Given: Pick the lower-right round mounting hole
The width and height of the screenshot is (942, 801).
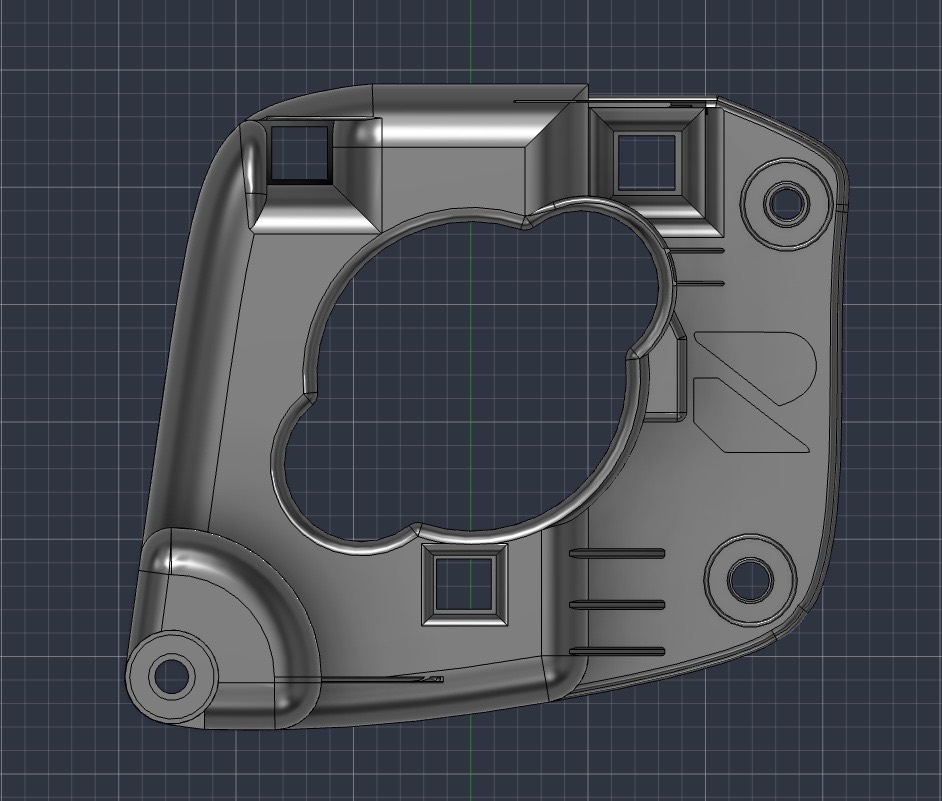Looking at the screenshot, I should pyautogui.click(x=749, y=579).
